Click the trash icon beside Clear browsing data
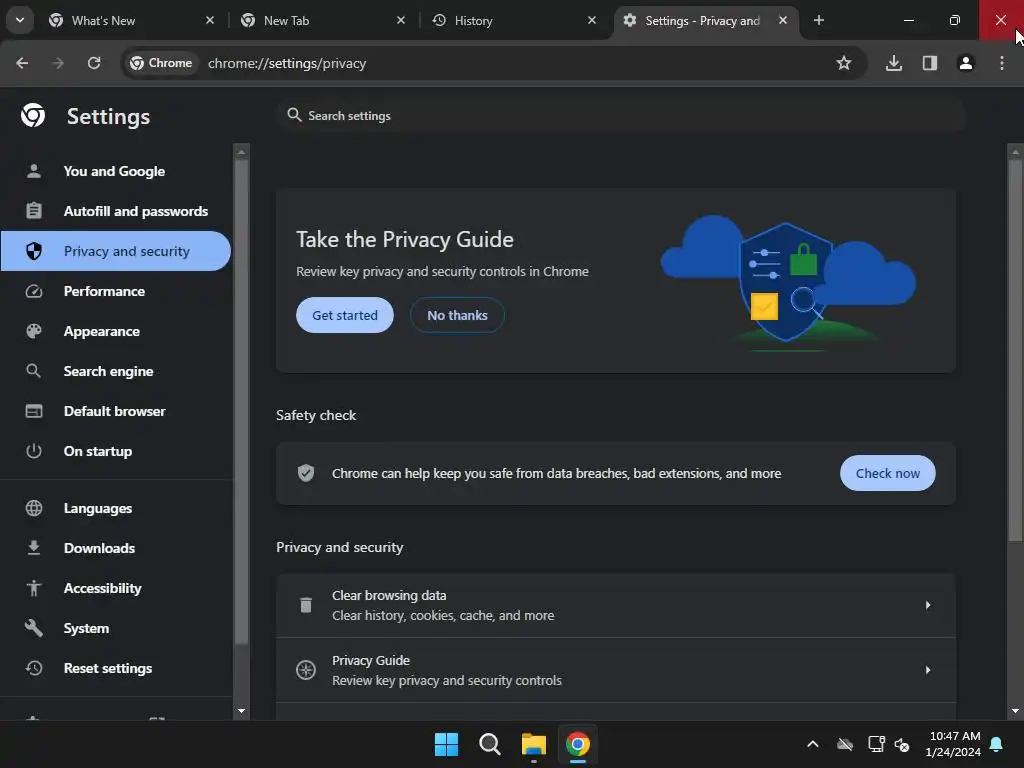 [306, 605]
